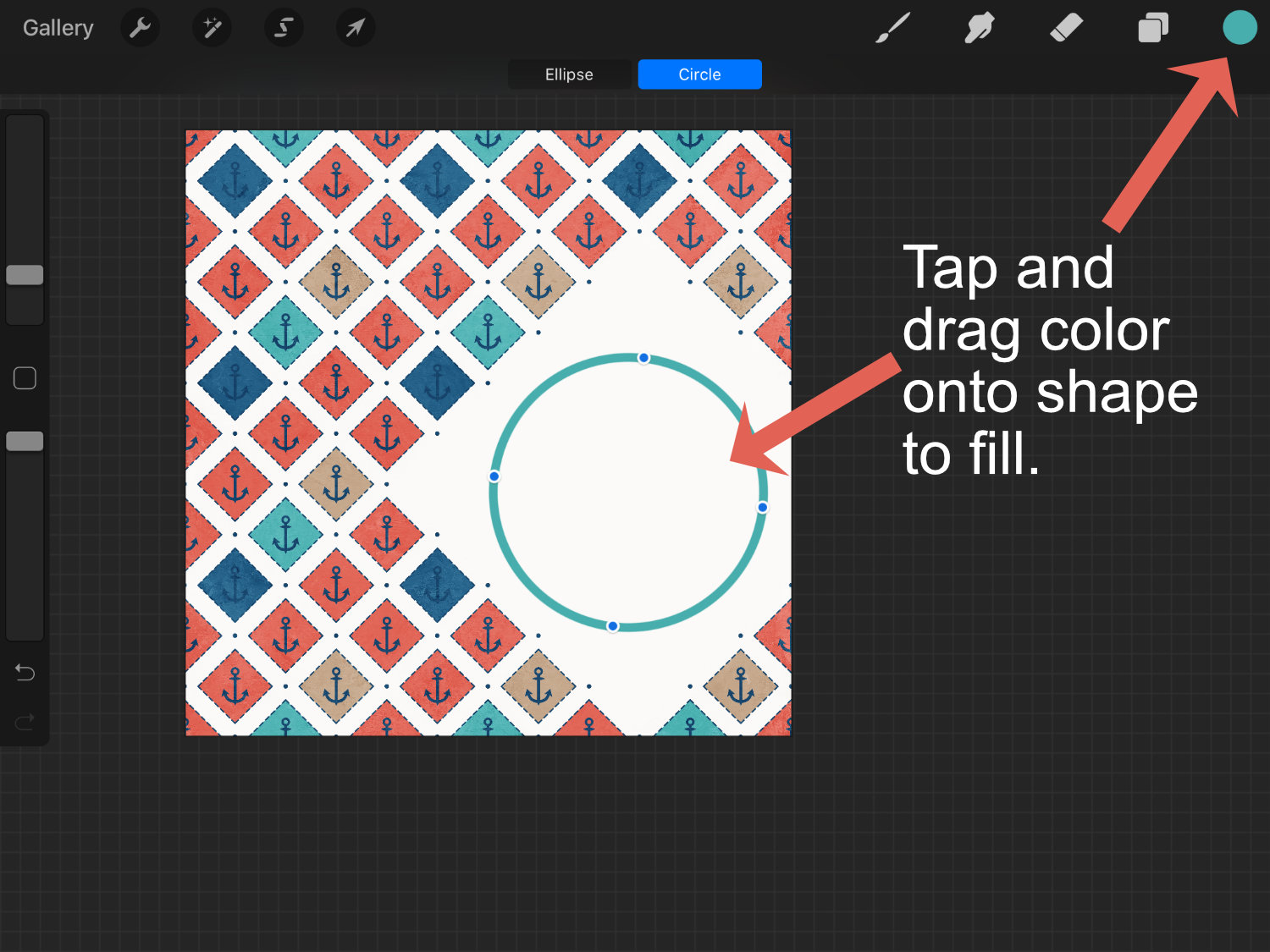Screen dimensions: 1270x952
Task: Select the top node of the circle
Action: coord(643,358)
